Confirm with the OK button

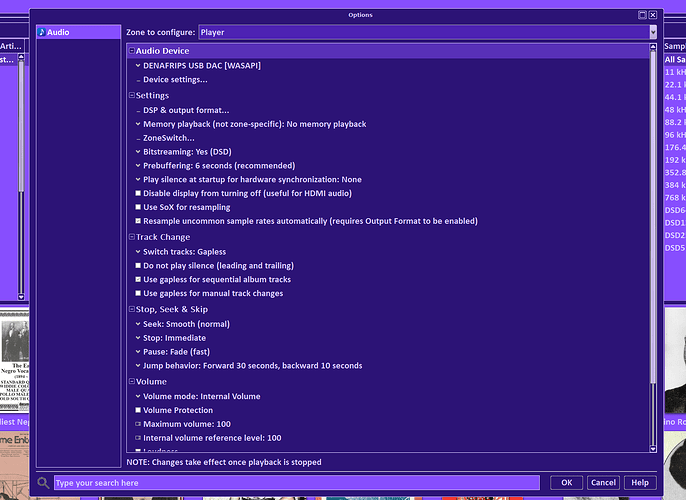(567, 483)
